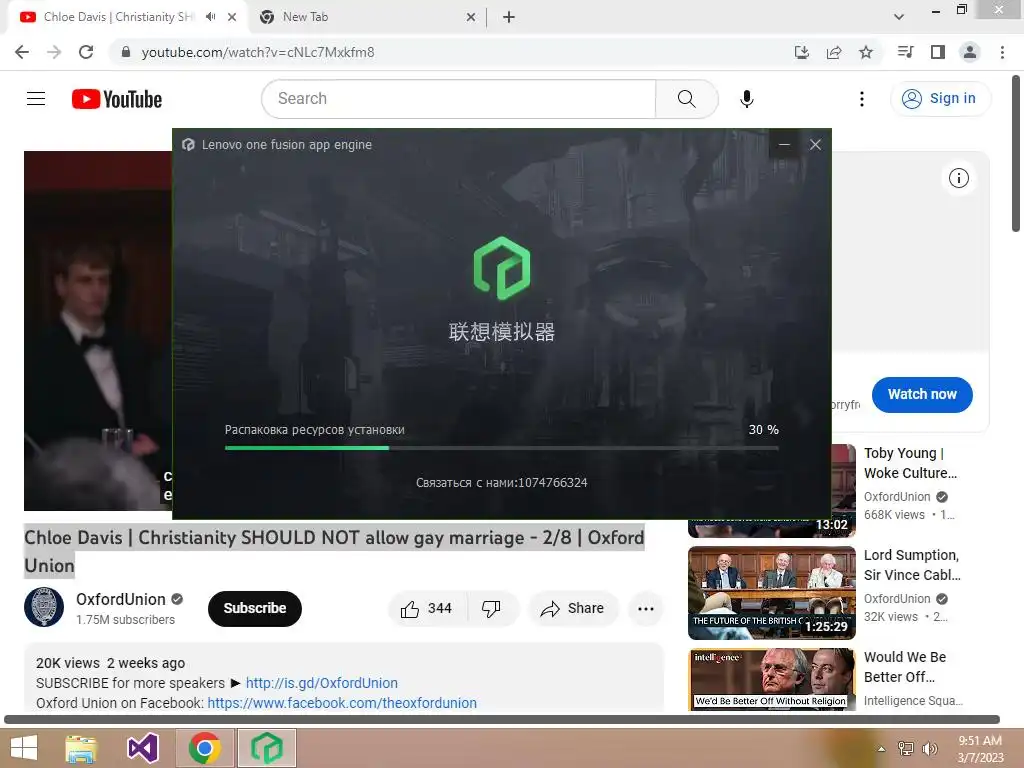Open Chrome tab search chevron
The height and width of the screenshot is (768, 1024).
pyautogui.click(x=899, y=17)
